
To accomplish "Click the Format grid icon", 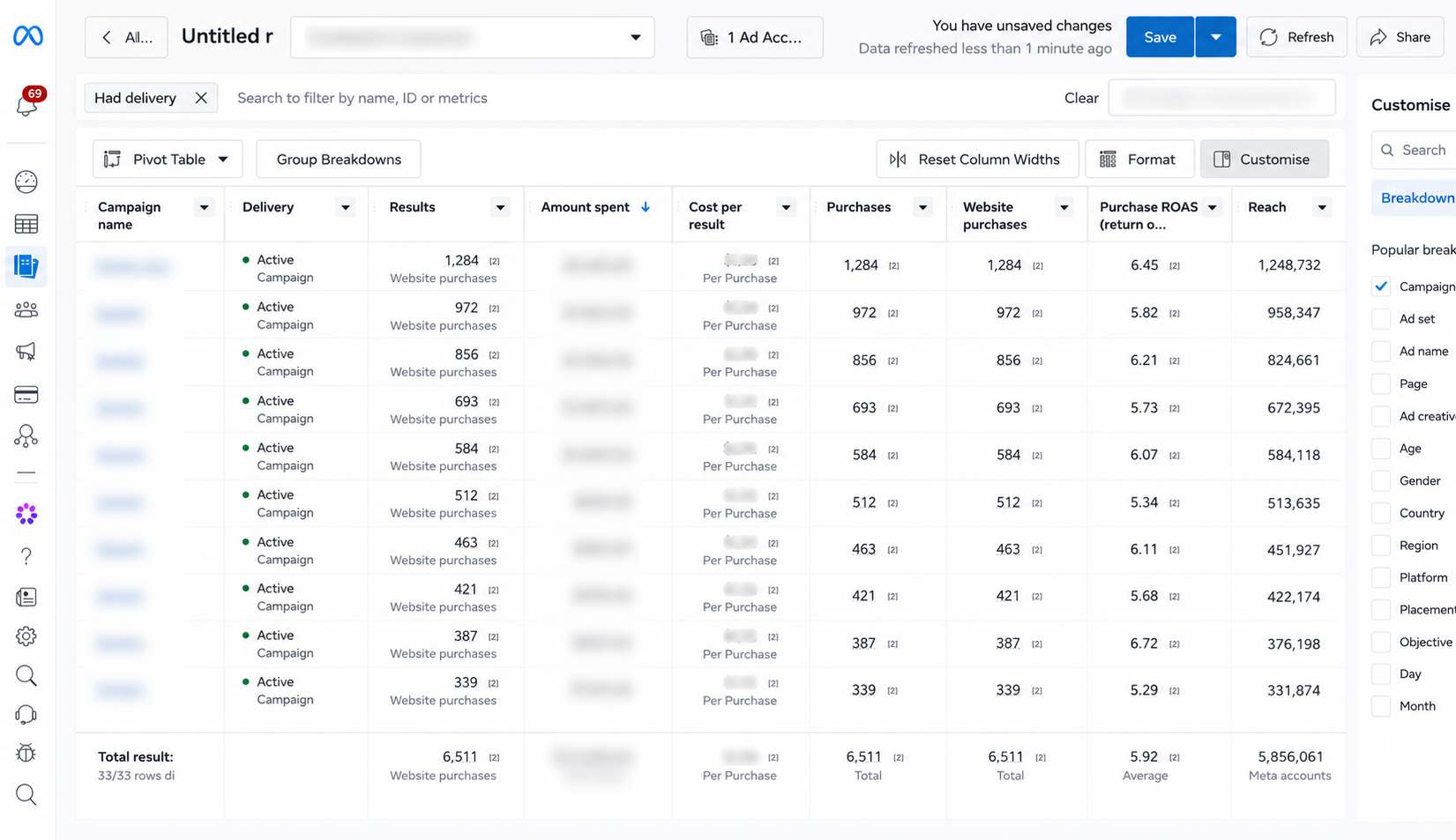I will click(x=1108, y=160).
